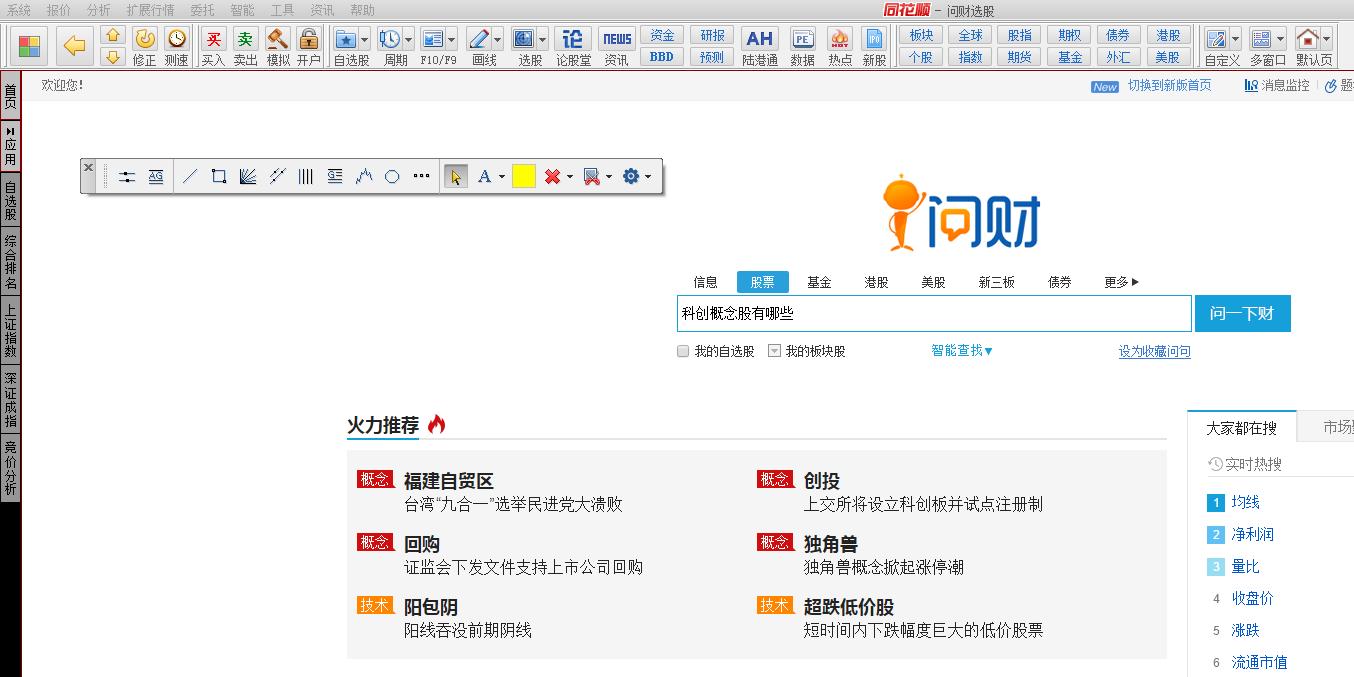Toggle the 我的板块股 checkbox
The image size is (1354, 677).
click(774, 351)
